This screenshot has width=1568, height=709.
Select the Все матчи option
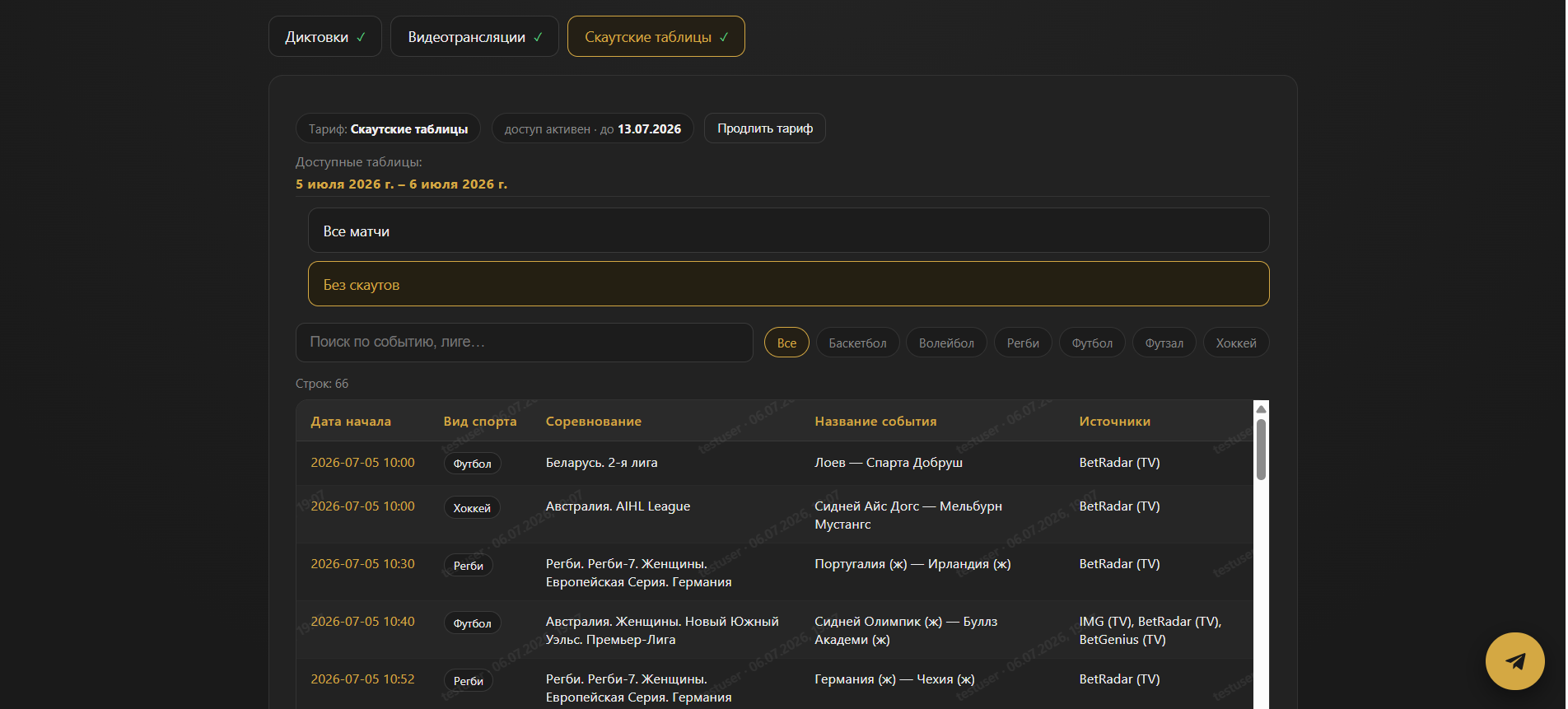tap(788, 231)
